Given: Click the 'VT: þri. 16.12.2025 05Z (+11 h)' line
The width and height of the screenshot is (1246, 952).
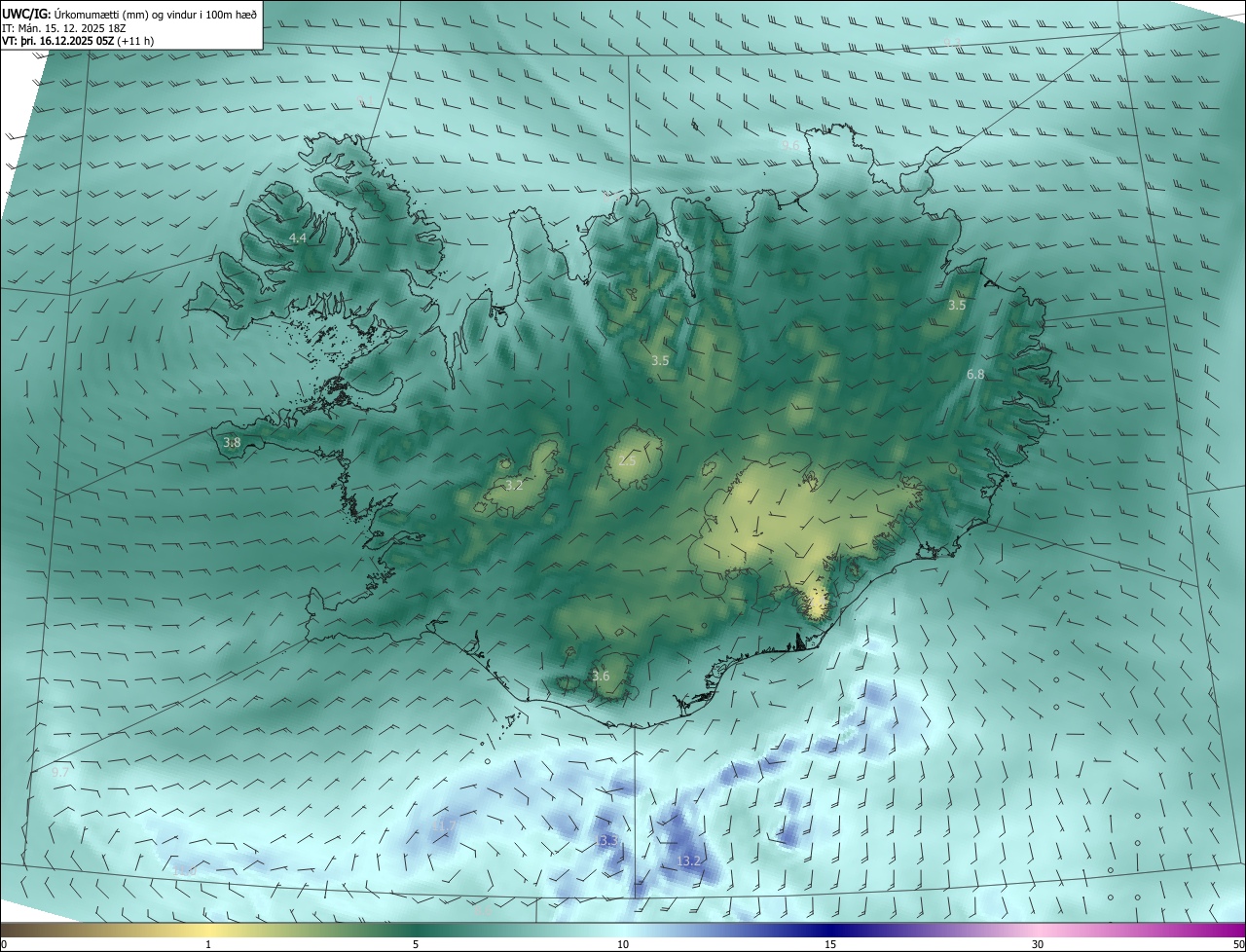Looking at the screenshot, I should pyautogui.click(x=78, y=41).
